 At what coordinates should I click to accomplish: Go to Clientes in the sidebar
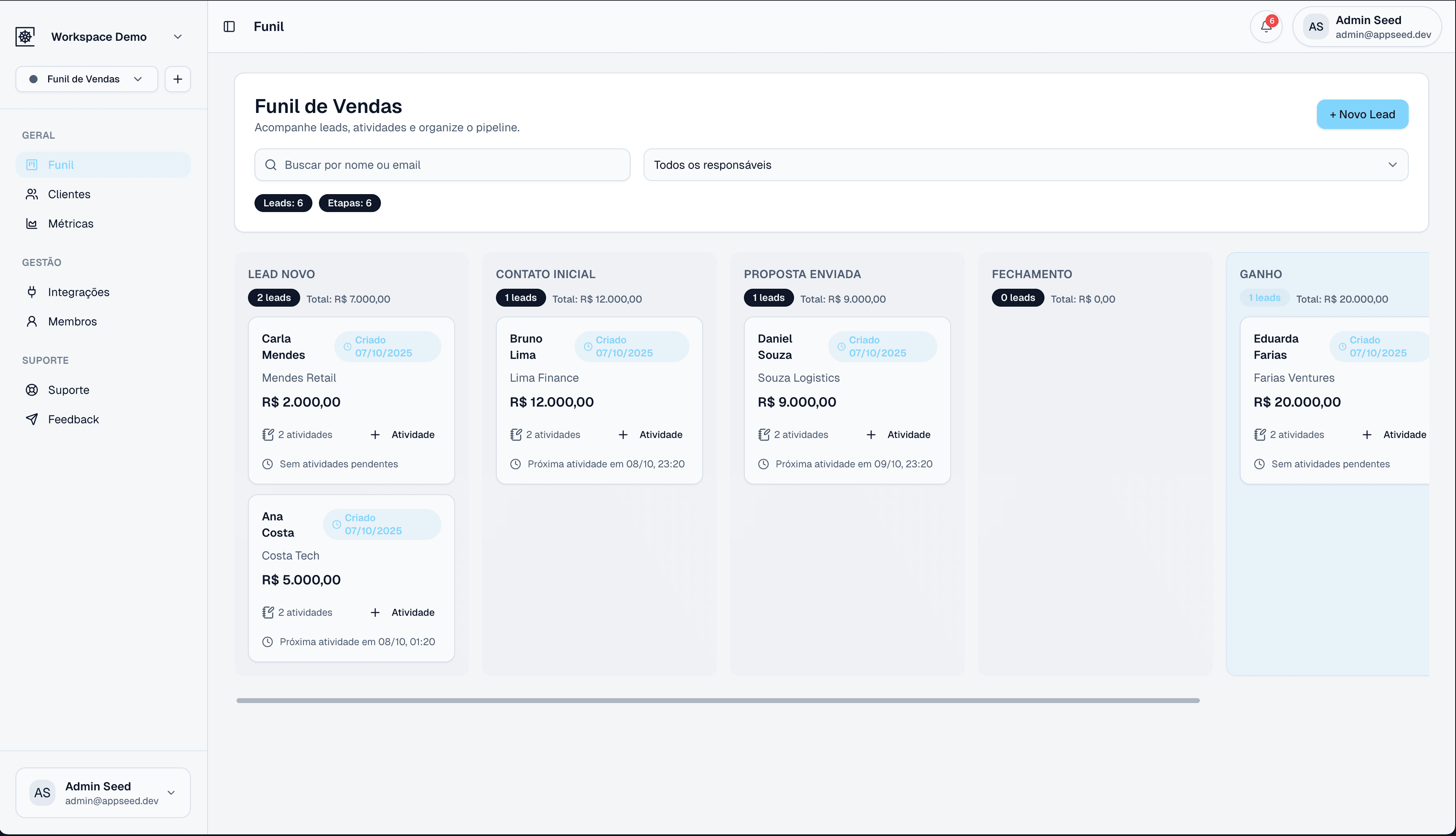click(x=69, y=194)
